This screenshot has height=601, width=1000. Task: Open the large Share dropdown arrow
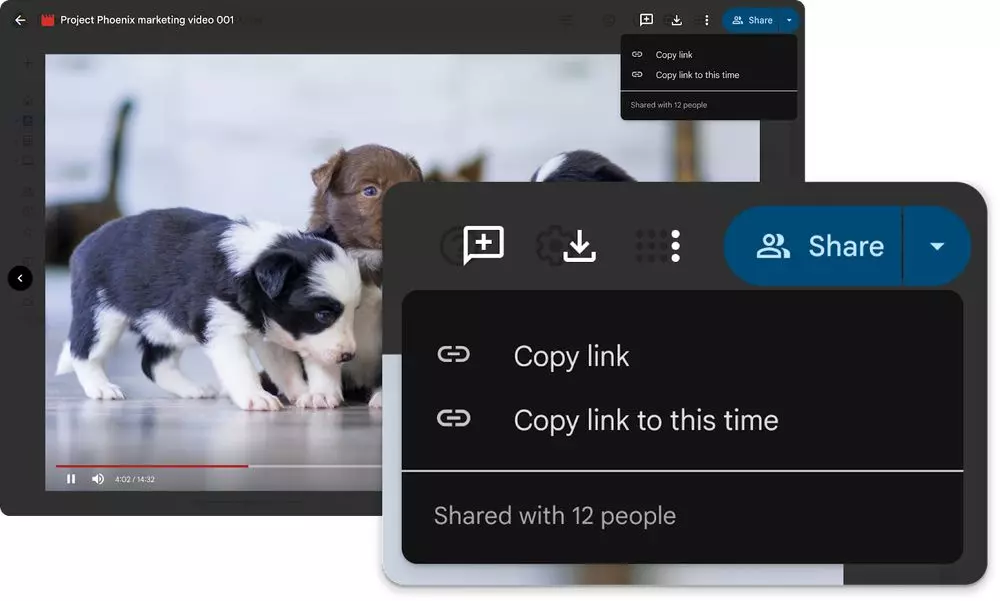tap(937, 246)
